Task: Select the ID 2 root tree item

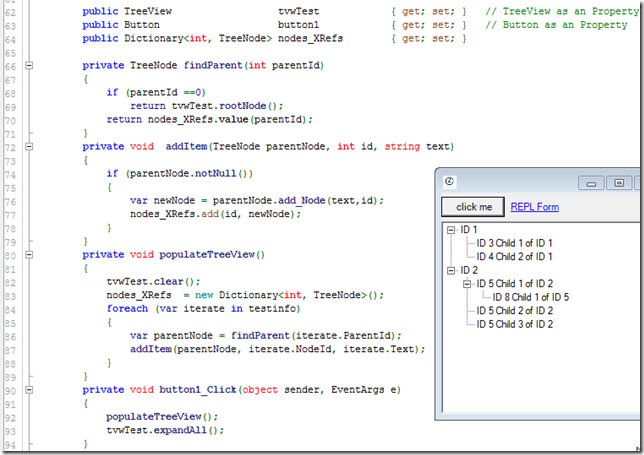Action: 469,270
